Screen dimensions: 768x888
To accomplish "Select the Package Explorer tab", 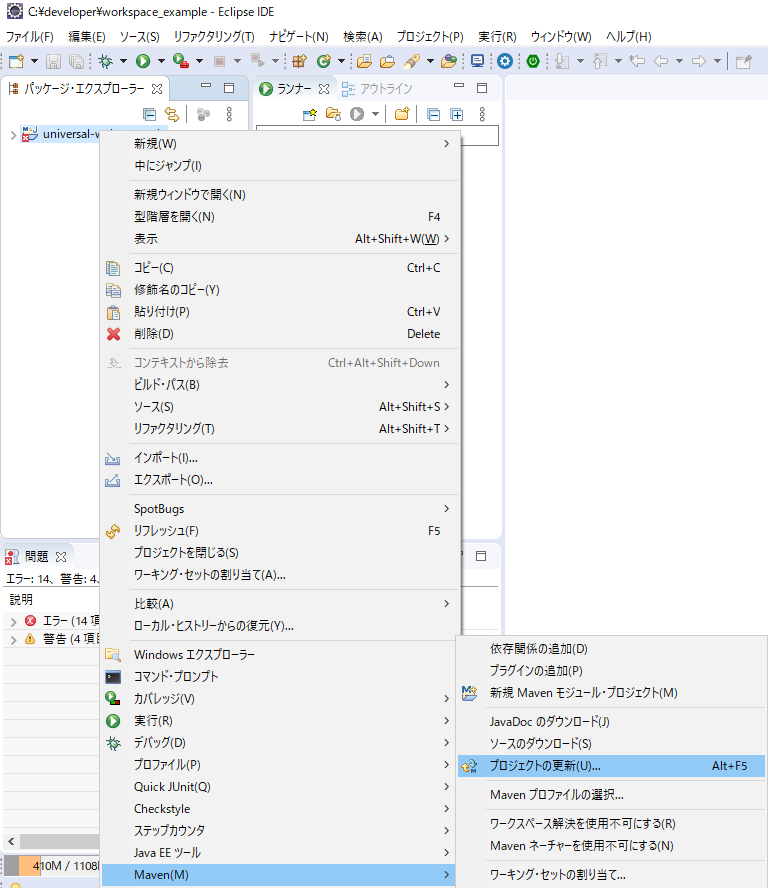I will click(85, 89).
